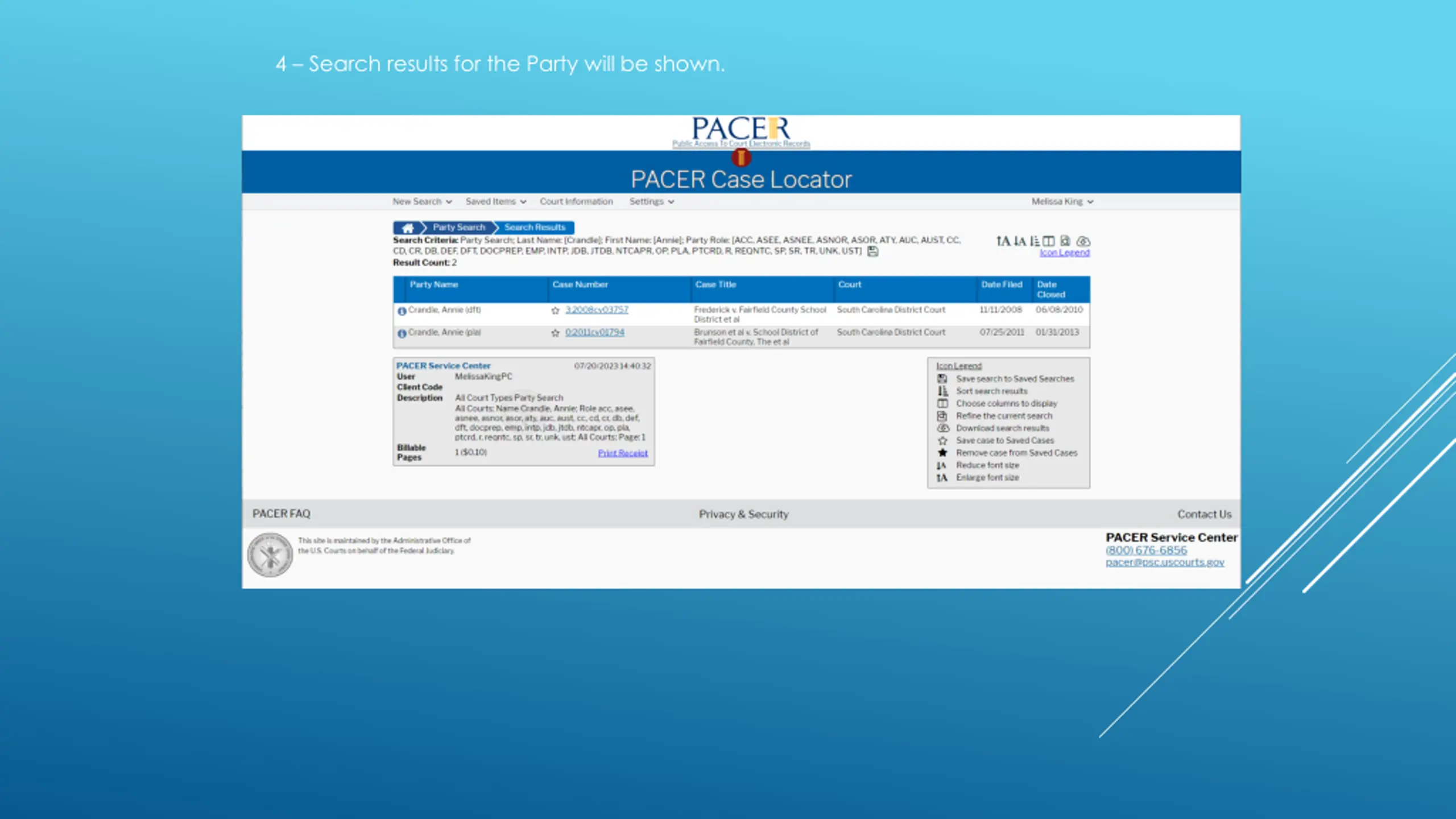This screenshot has width=1456, height=819.
Task: Expand the New Search menu
Action: point(422,201)
